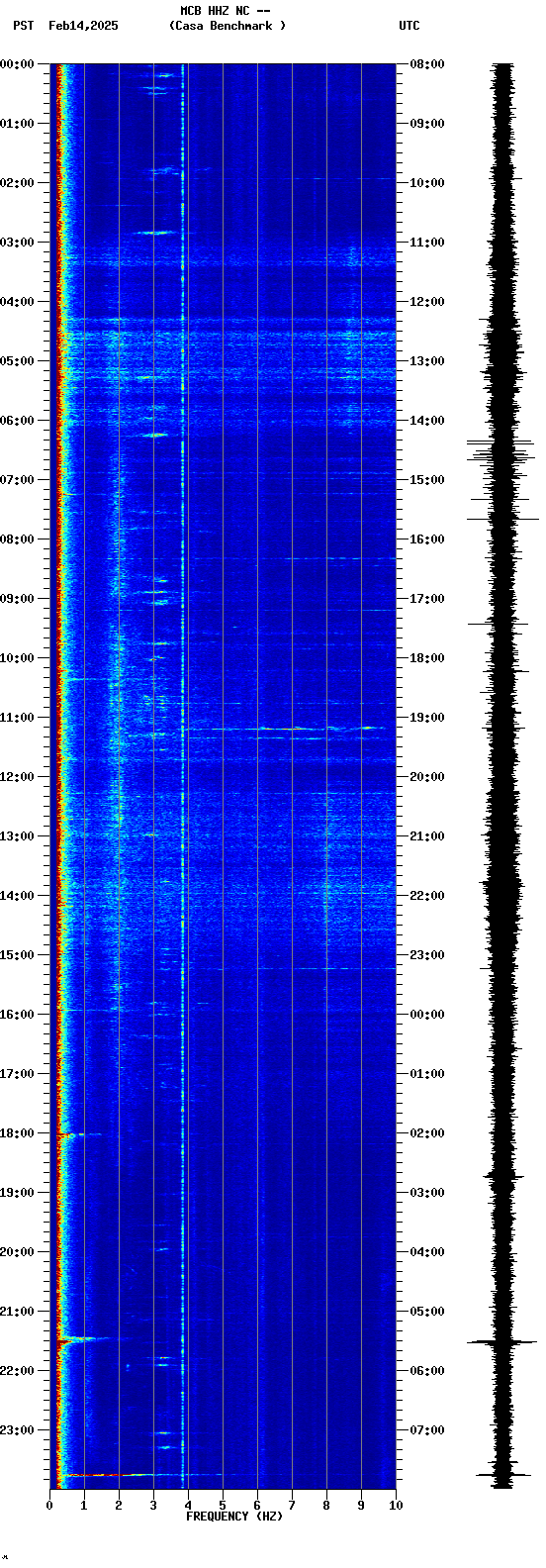Click the 12:00 UTC time tick label

427,302
